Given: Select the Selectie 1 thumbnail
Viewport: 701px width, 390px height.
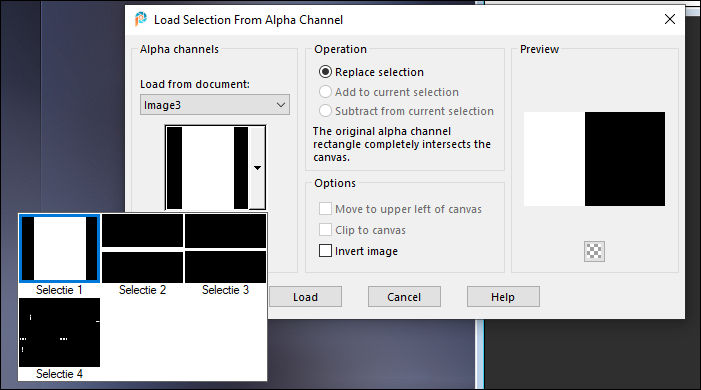Looking at the screenshot, I should coord(59,249).
